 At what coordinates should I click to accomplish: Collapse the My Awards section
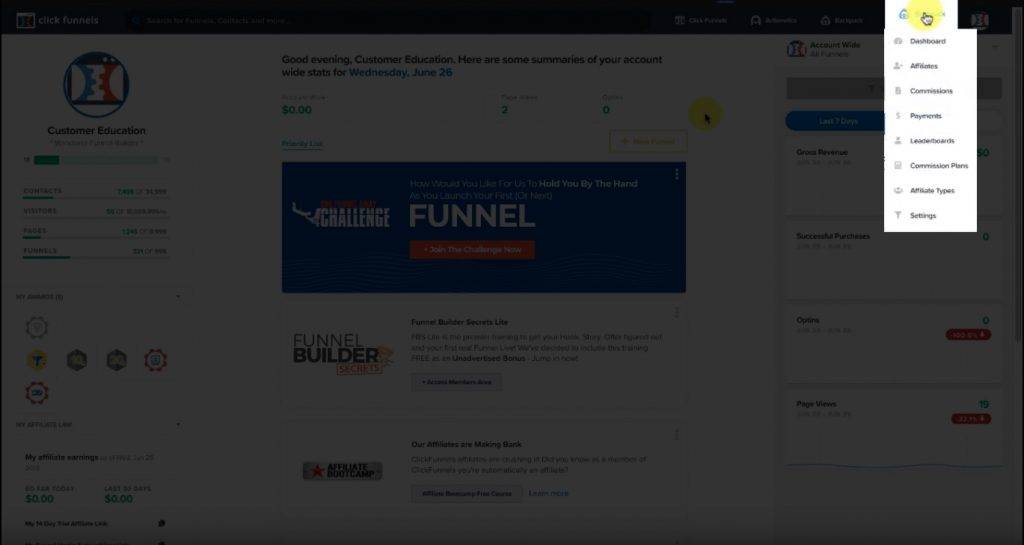point(178,297)
